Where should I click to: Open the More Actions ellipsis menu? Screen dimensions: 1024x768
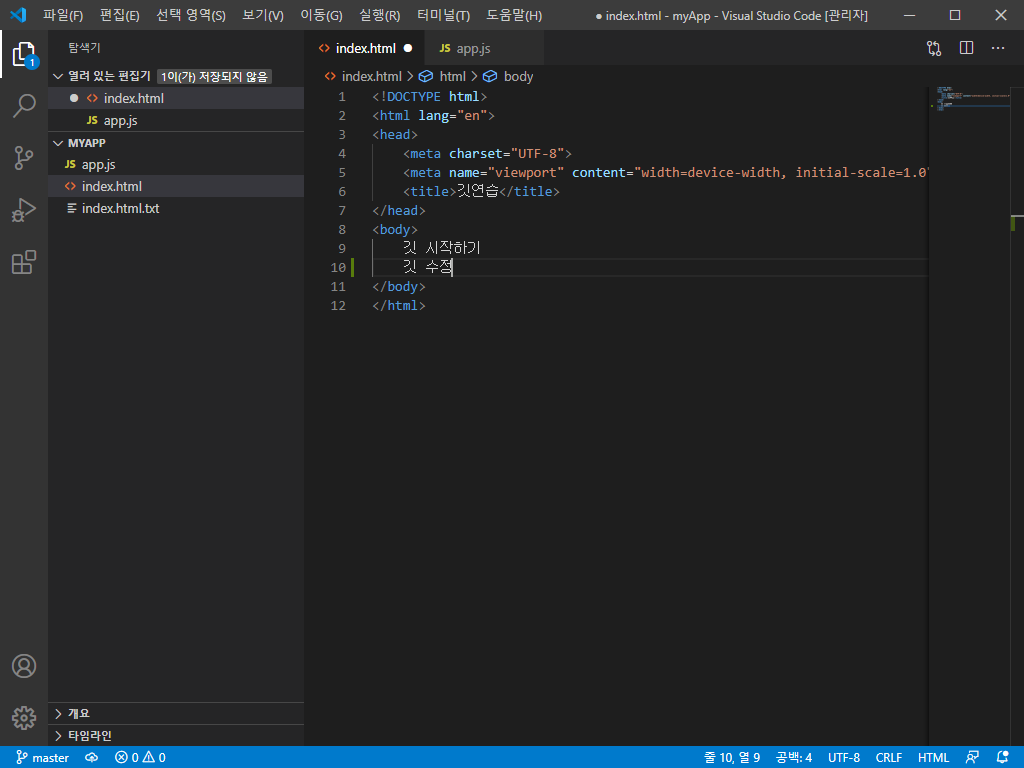click(x=998, y=48)
